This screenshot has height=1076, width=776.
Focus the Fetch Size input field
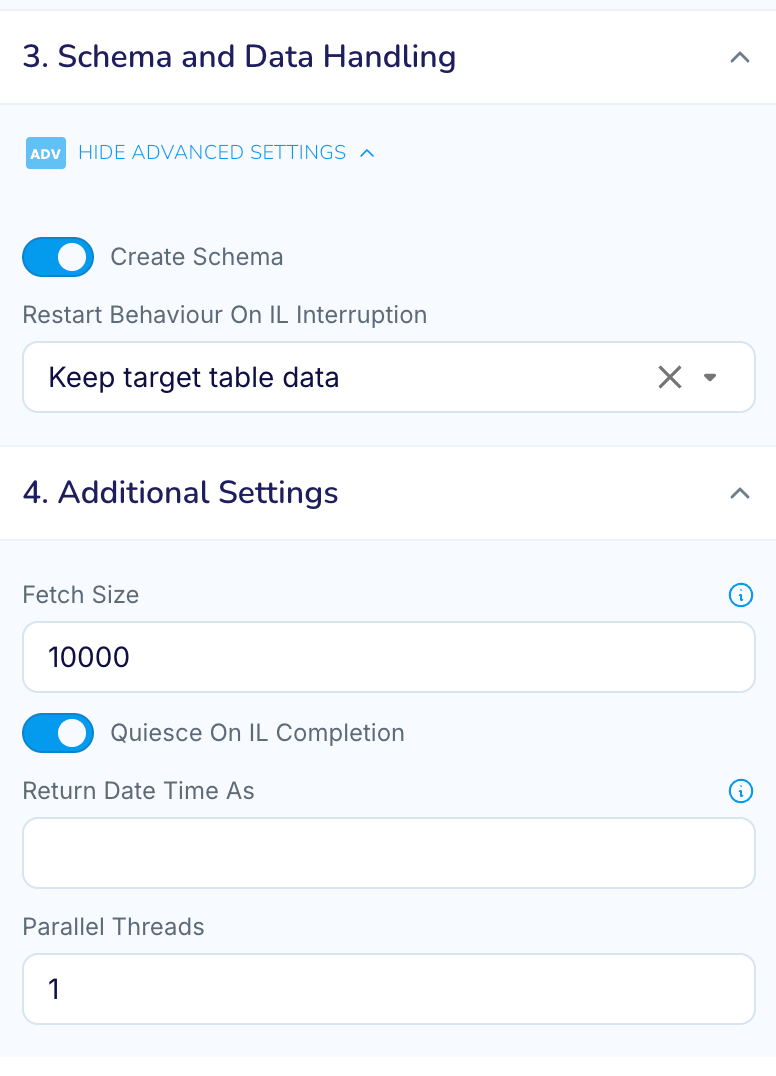(389, 657)
